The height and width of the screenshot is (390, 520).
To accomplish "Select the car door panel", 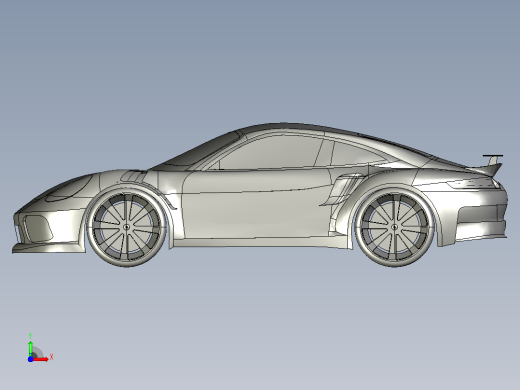I will (257, 204).
